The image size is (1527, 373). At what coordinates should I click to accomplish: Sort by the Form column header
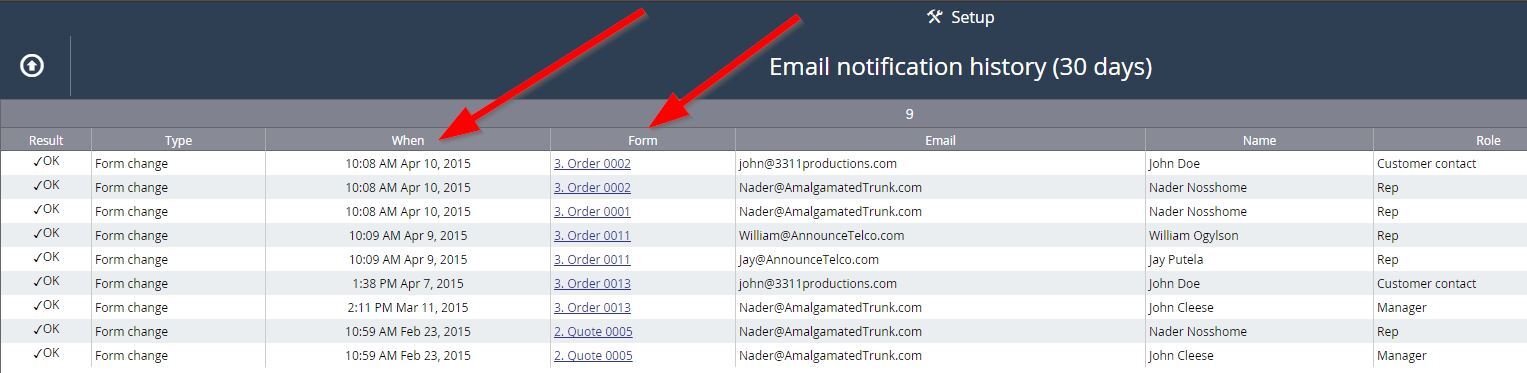pos(643,140)
